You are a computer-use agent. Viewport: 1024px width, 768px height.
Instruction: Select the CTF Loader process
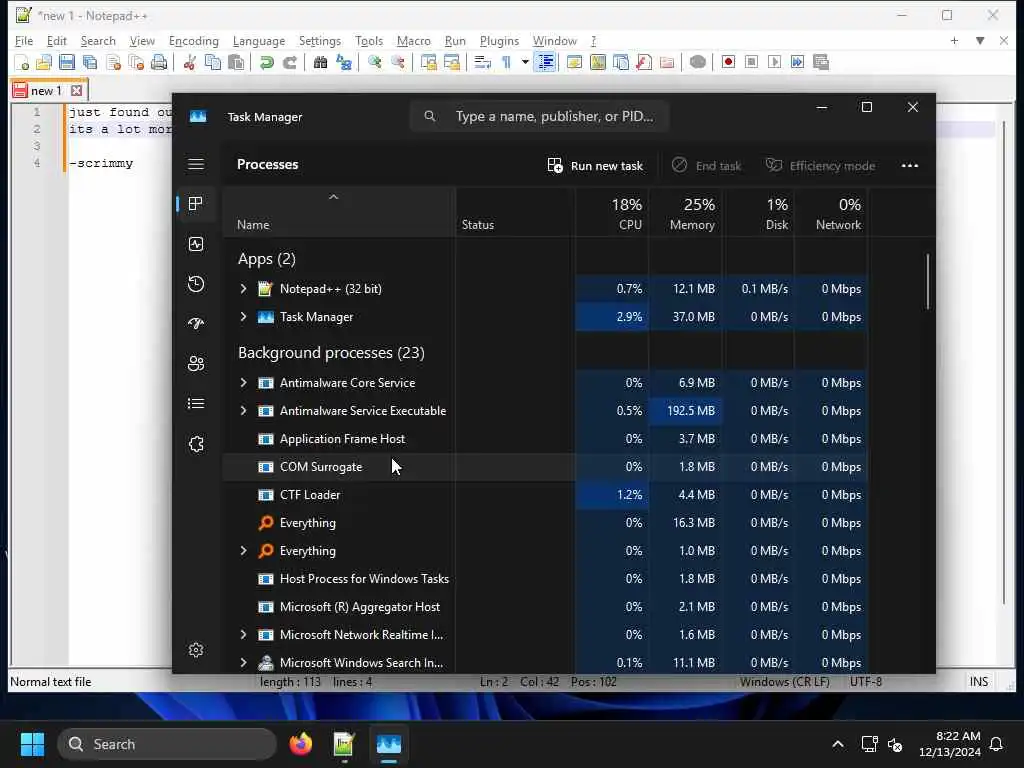click(545, 495)
